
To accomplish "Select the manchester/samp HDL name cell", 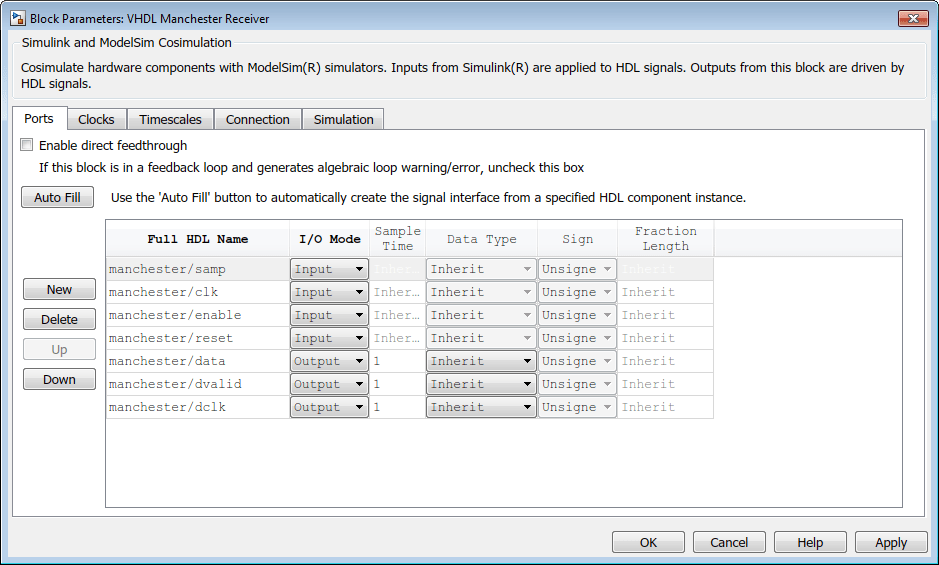I will (198, 269).
